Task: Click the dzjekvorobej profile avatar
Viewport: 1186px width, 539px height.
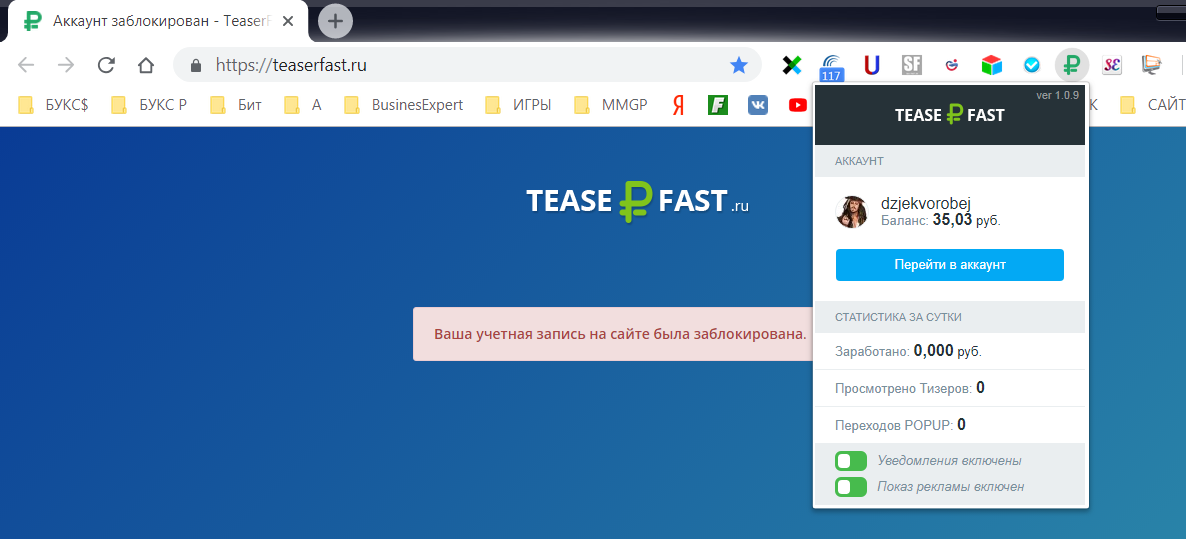Action: [852, 211]
